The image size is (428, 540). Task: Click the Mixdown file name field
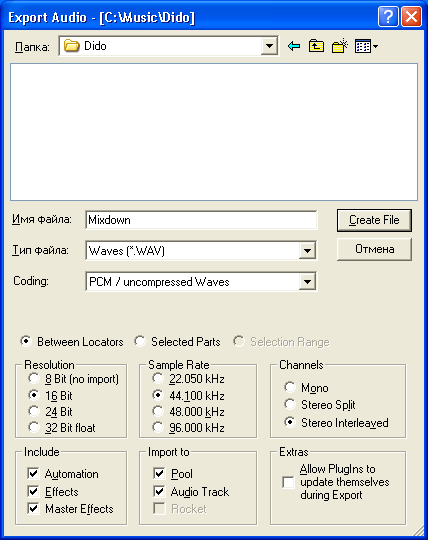click(x=201, y=220)
